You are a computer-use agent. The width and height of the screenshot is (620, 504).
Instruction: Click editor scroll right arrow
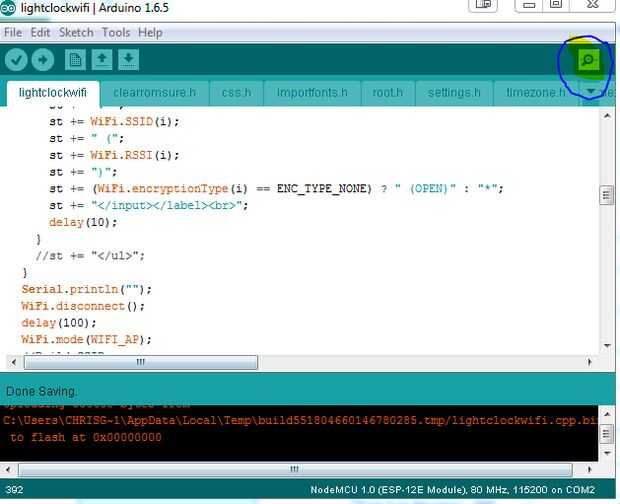click(590, 362)
